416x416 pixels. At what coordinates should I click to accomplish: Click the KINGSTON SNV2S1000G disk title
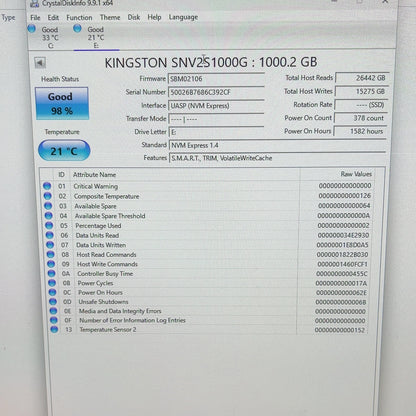[x=211, y=63]
